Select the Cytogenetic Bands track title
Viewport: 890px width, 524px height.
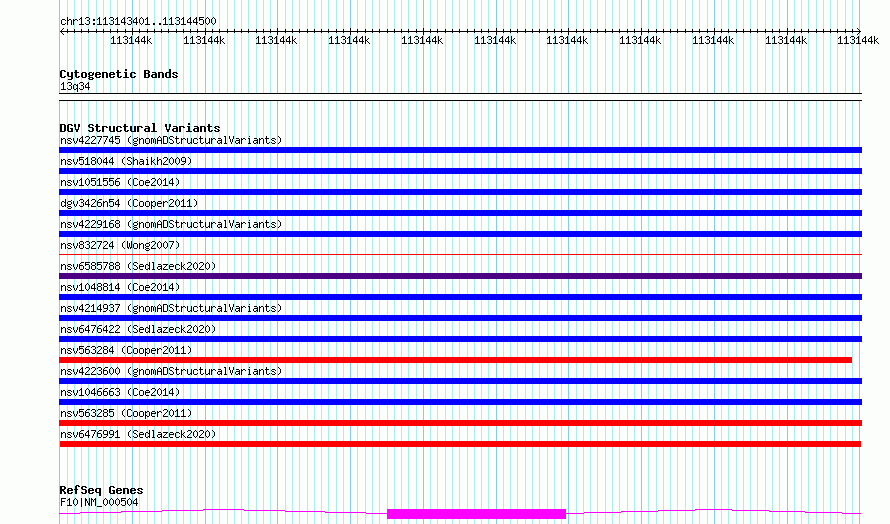(x=119, y=74)
